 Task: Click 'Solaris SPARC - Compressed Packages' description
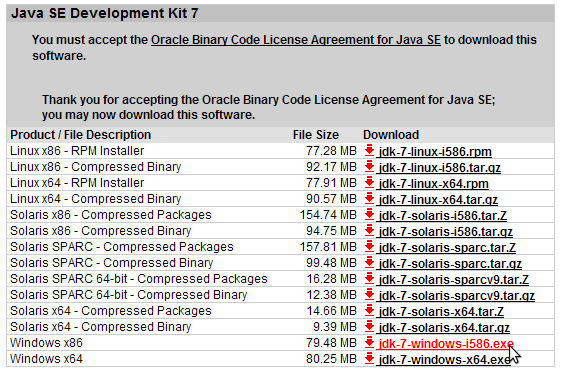122,247
